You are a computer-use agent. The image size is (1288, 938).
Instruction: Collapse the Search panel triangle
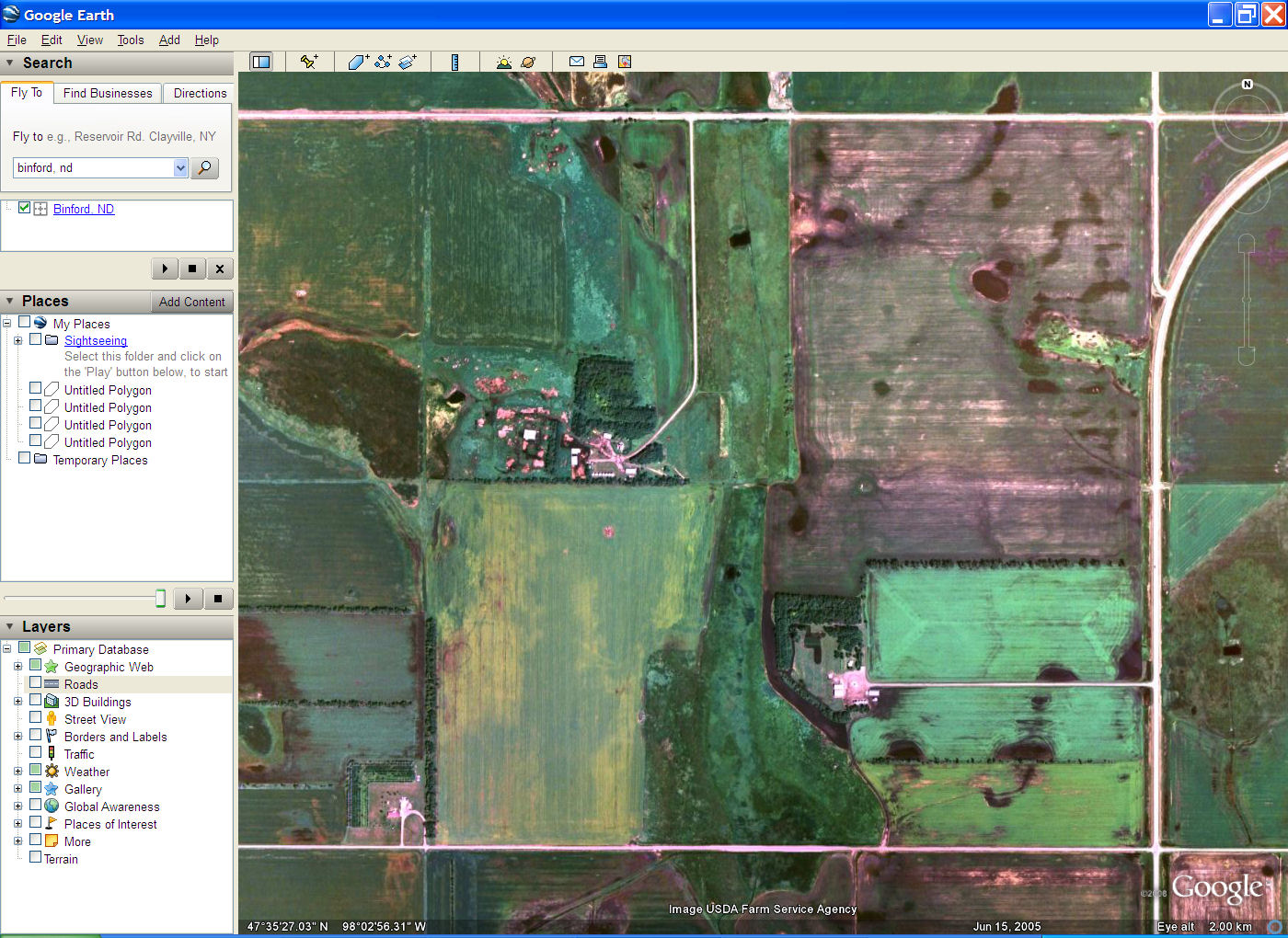[x=10, y=63]
